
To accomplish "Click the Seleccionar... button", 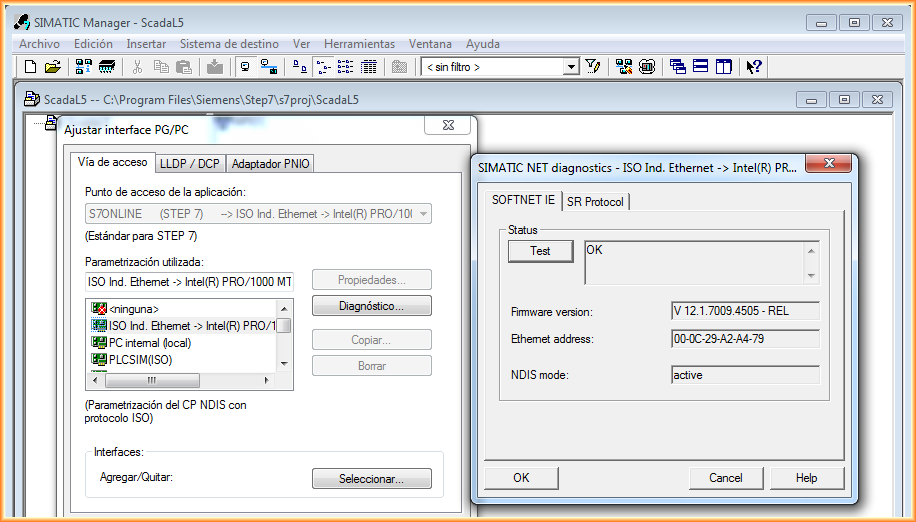I will click(x=371, y=479).
